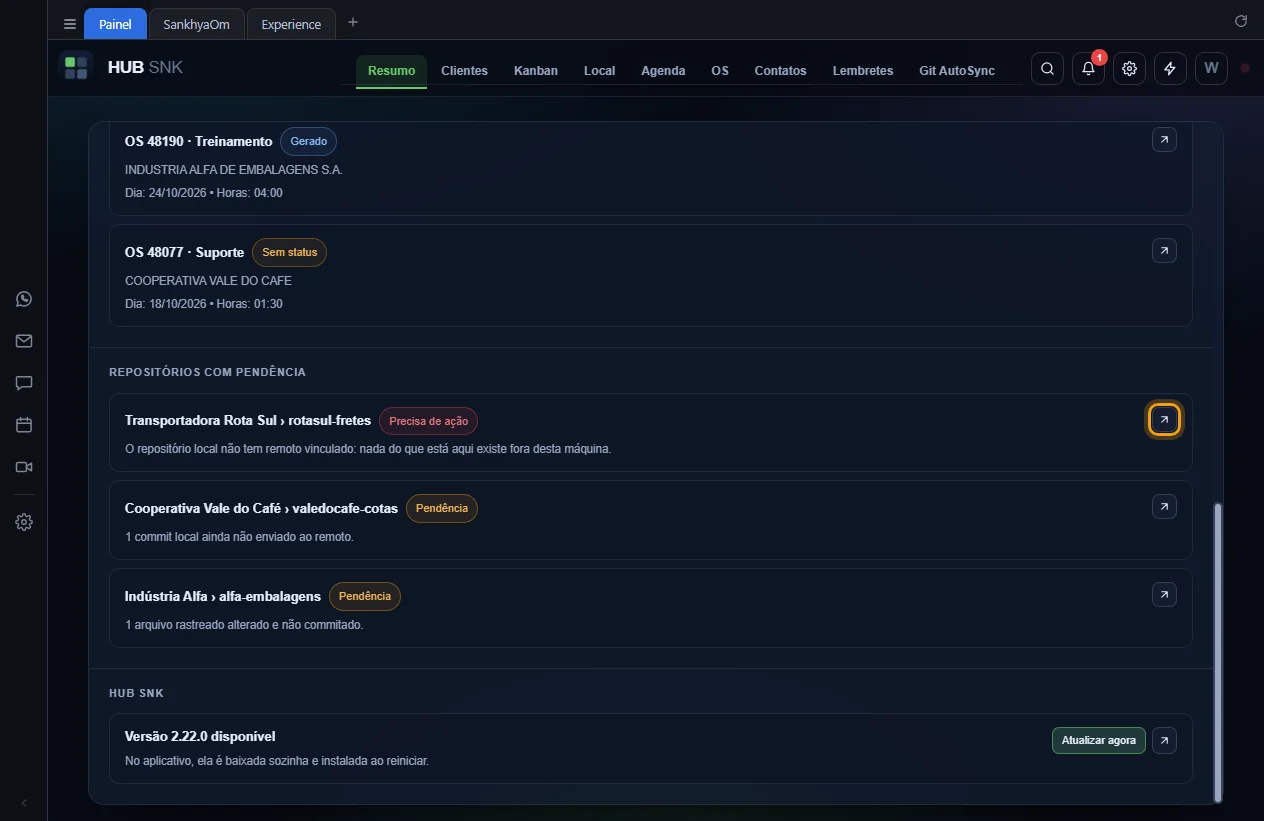Click OS 48077 · Suporte title

[x=184, y=252]
